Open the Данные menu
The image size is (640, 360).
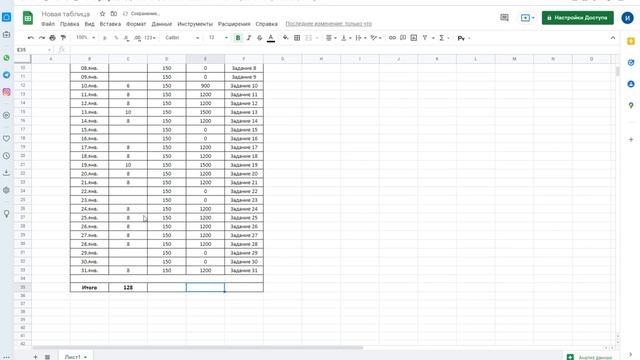click(162, 24)
